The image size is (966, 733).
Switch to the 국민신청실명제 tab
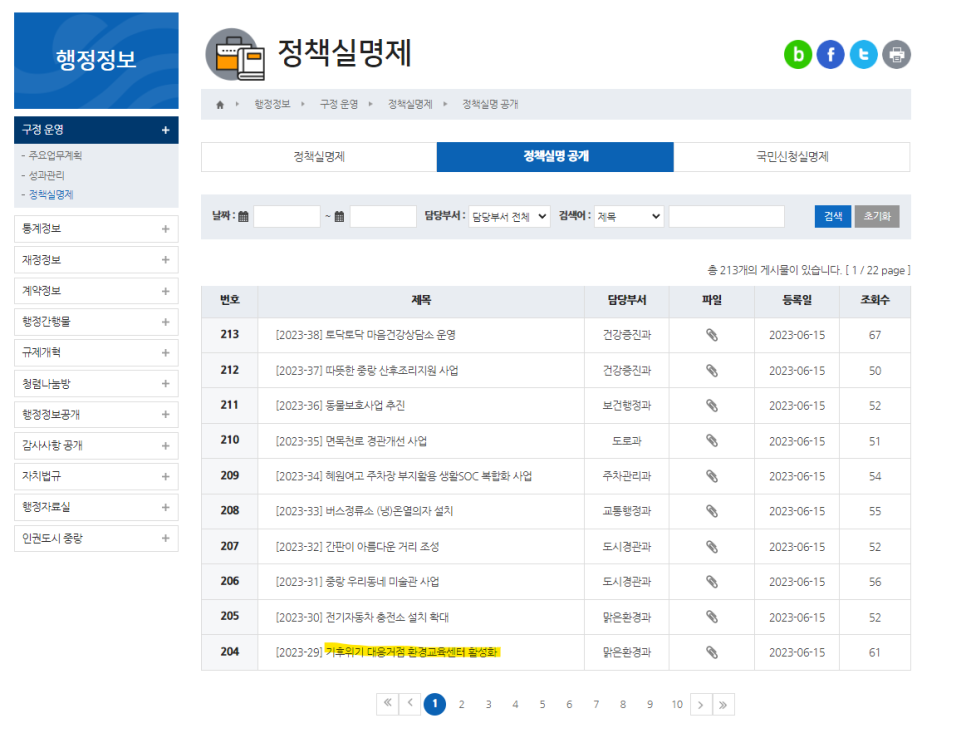pos(792,157)
